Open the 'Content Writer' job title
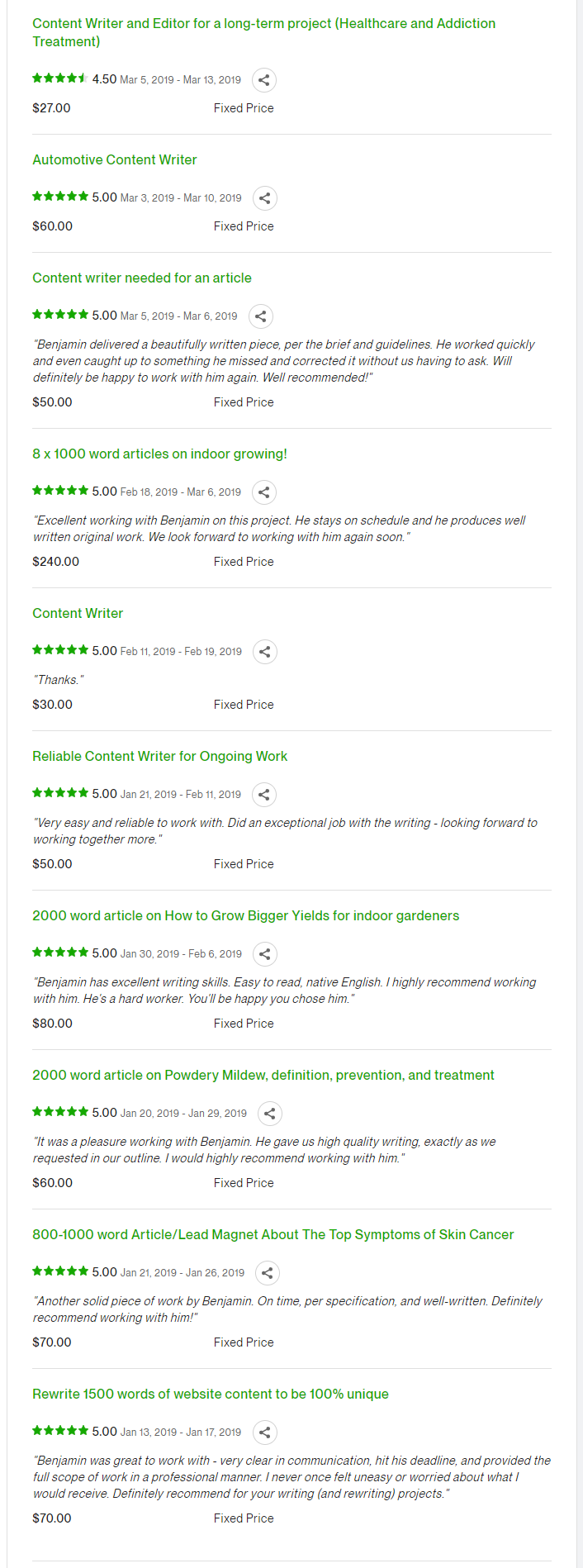The width and height of the screenshot is (583, 1568). point(78,613)
